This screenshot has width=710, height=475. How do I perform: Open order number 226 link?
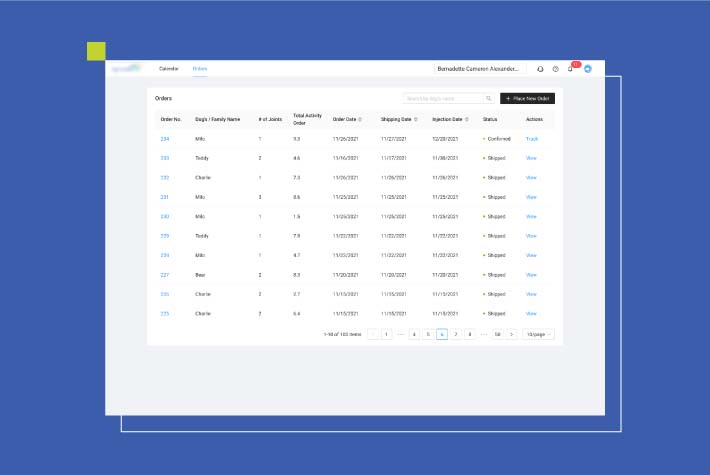[x=165, y=294]
